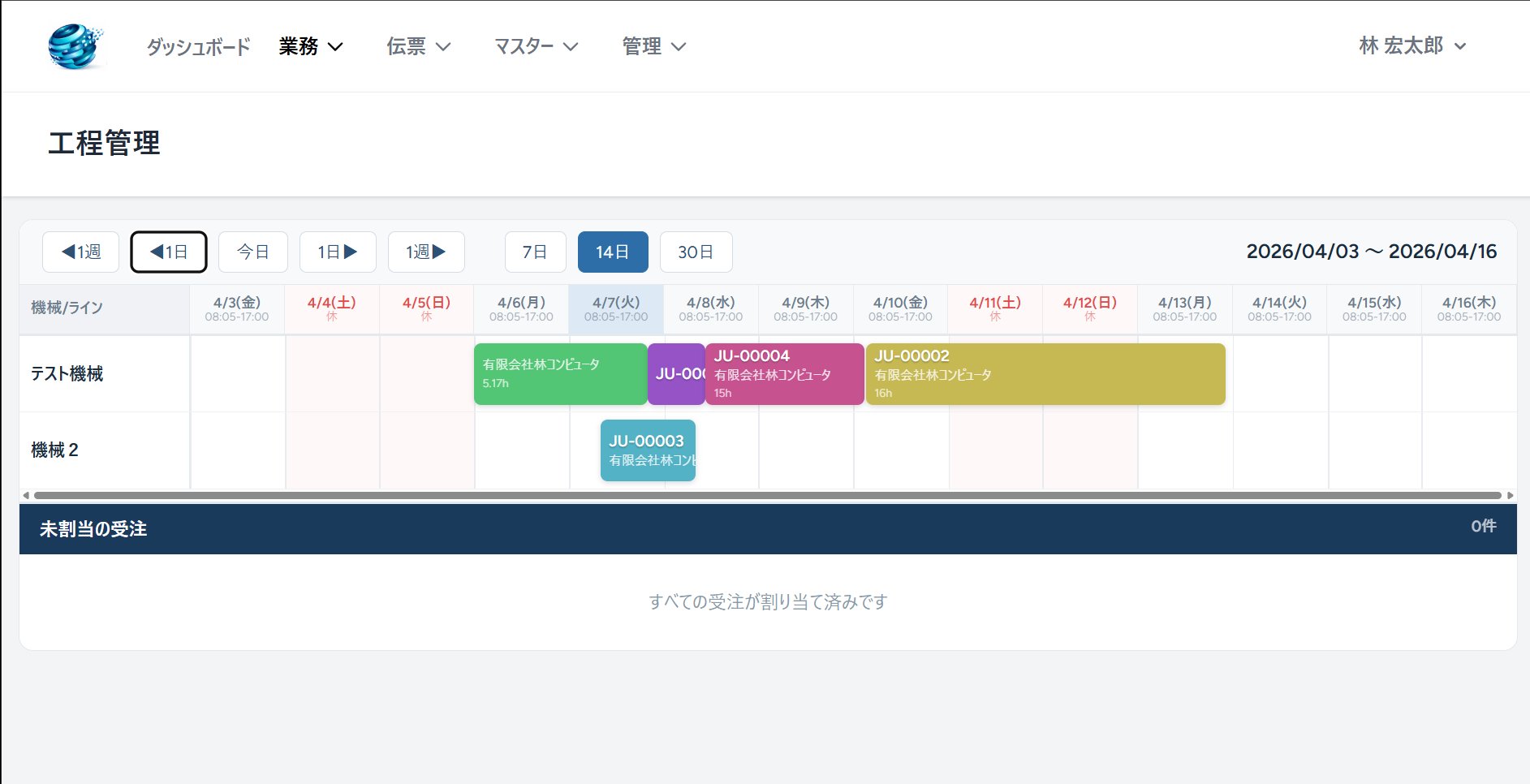Screen dimensions: 1530x784
Task: Switch to 7日 view range
Action: click(x=535, y=252)
